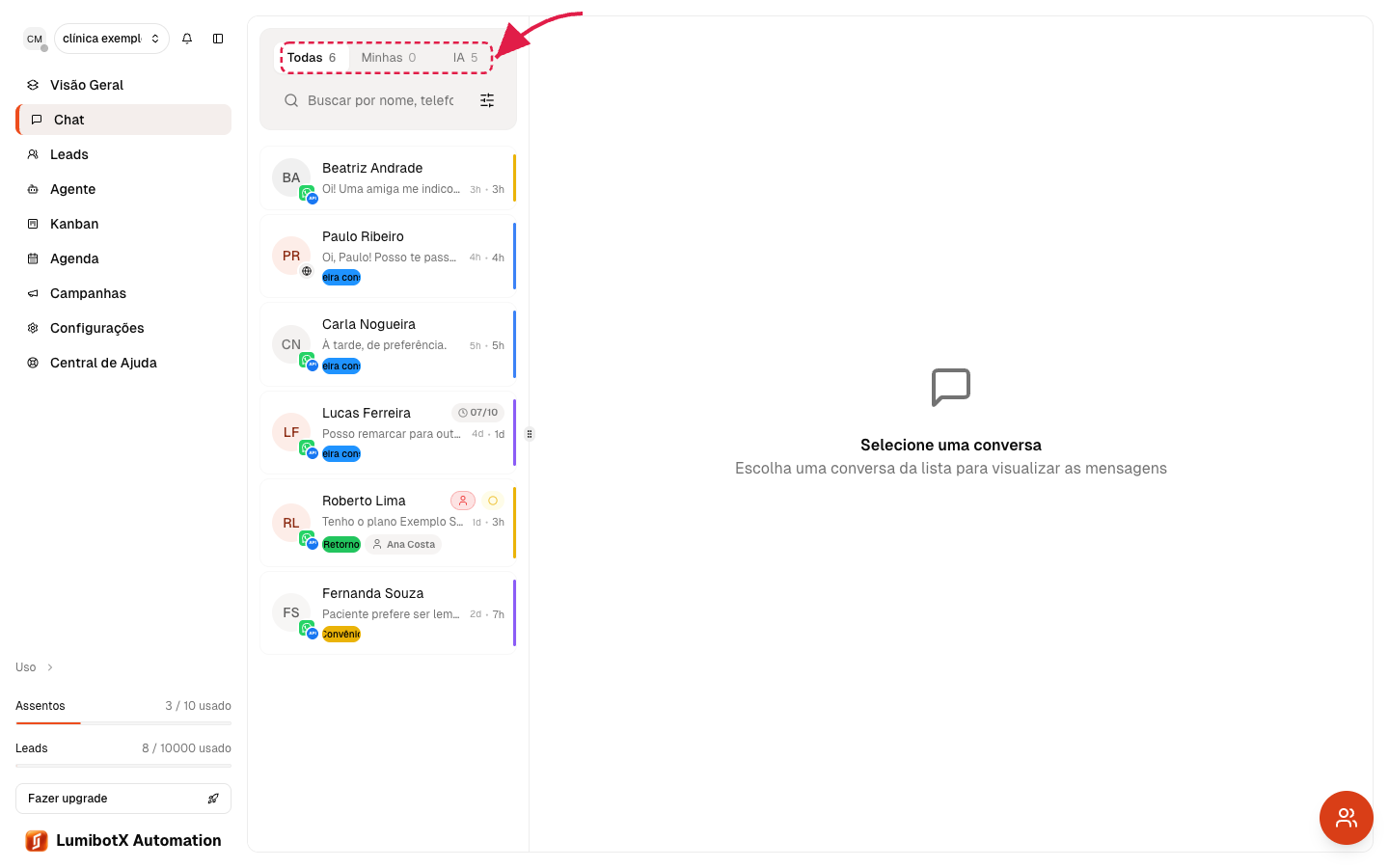Toggle the sidebar panel icon
1389x868 pixels.
coord(218,39)
